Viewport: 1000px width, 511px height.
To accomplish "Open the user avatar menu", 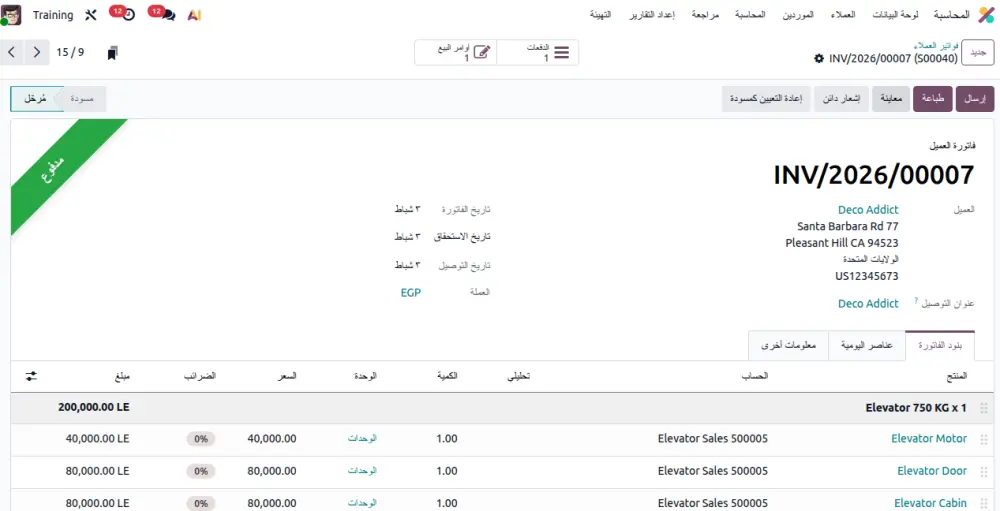I will (x=12, y=15).
